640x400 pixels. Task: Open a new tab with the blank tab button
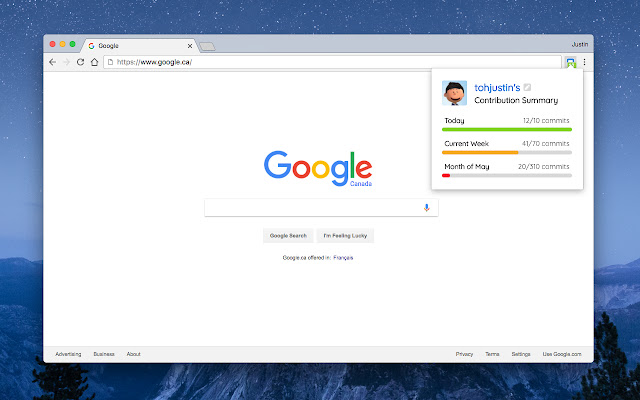(207, 47)
